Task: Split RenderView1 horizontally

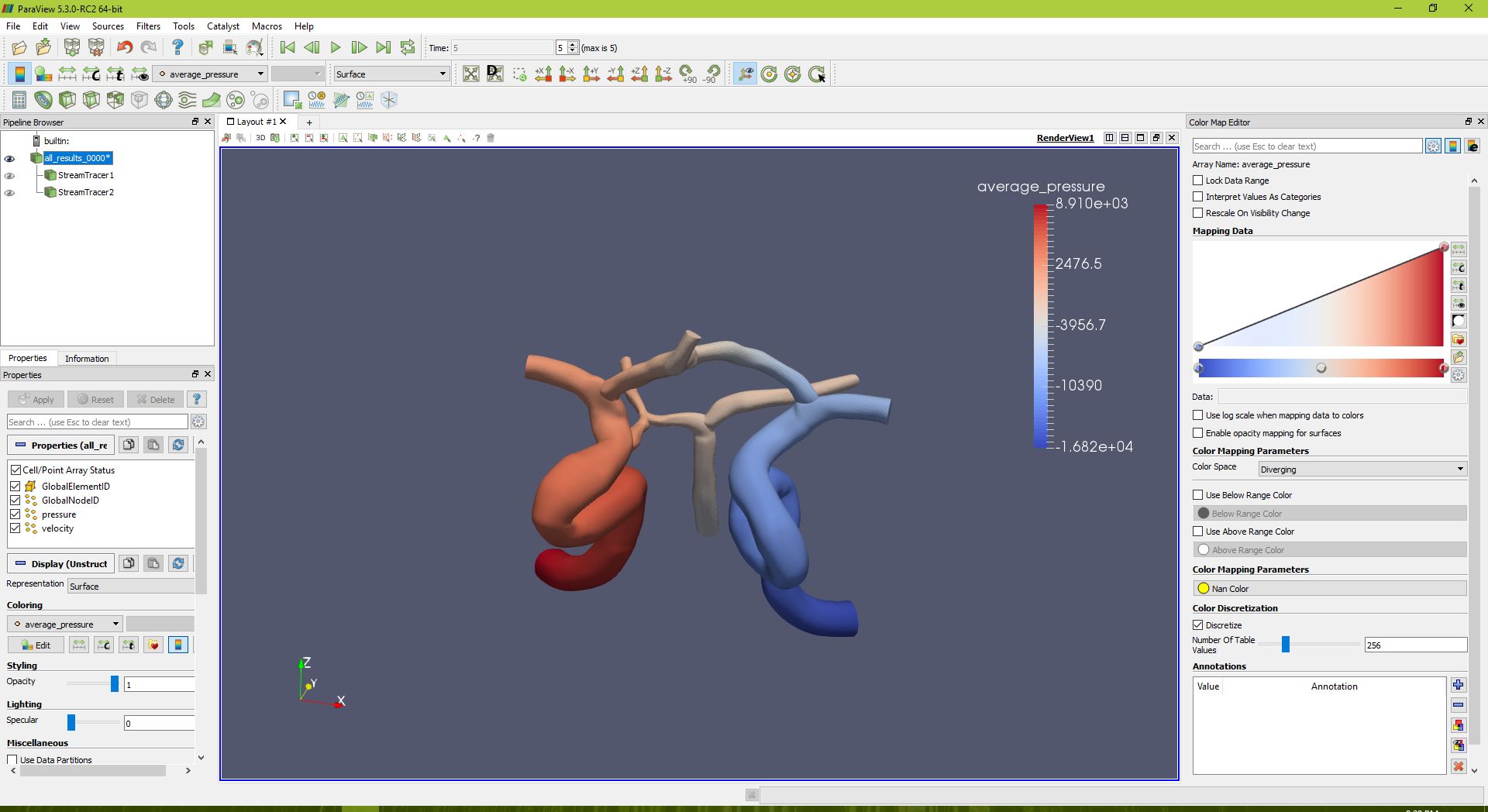Action: pos(1110,138)
